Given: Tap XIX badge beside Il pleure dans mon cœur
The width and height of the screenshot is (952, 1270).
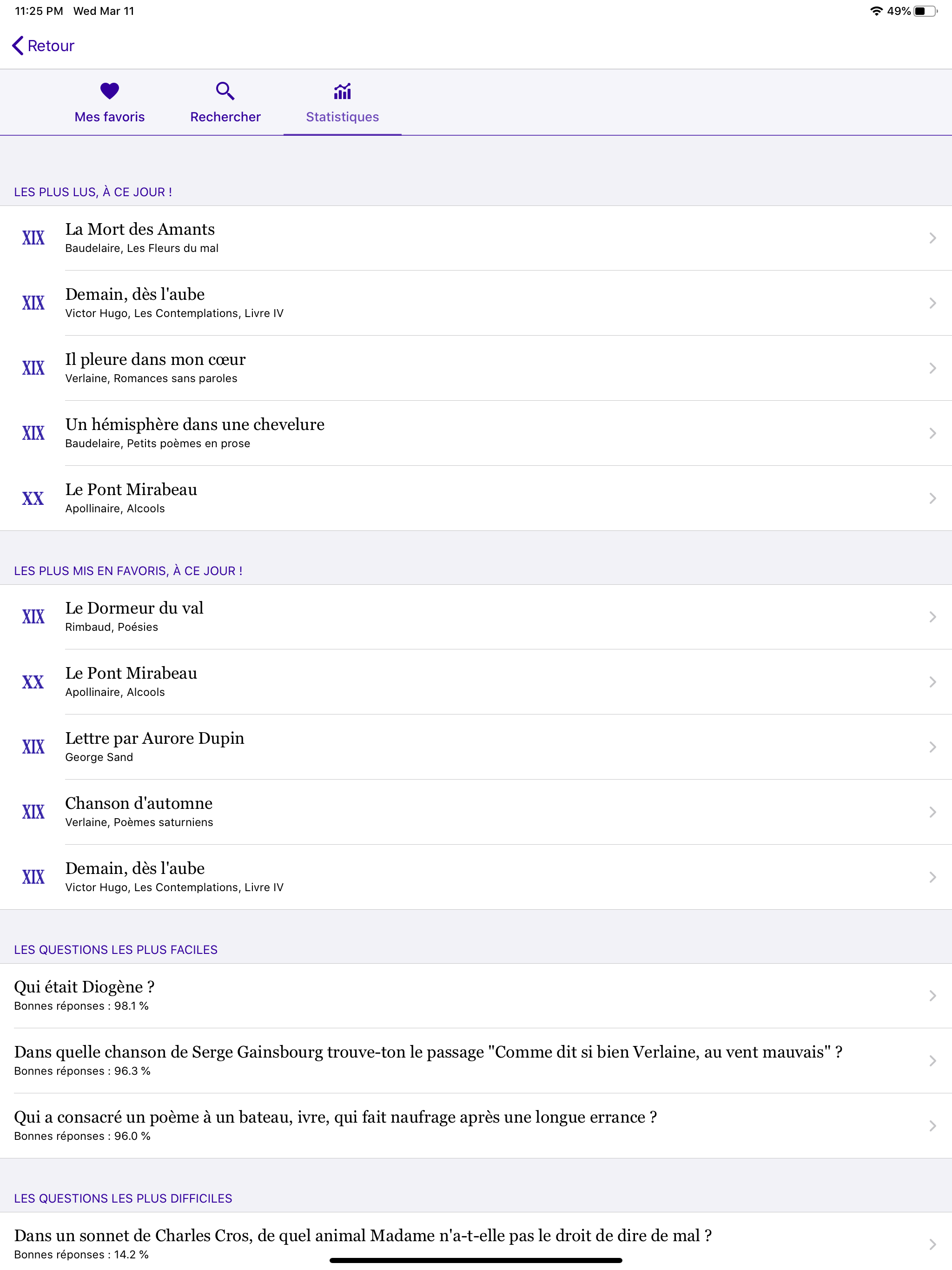Looking at the screenshot, I should click(33, 368).
